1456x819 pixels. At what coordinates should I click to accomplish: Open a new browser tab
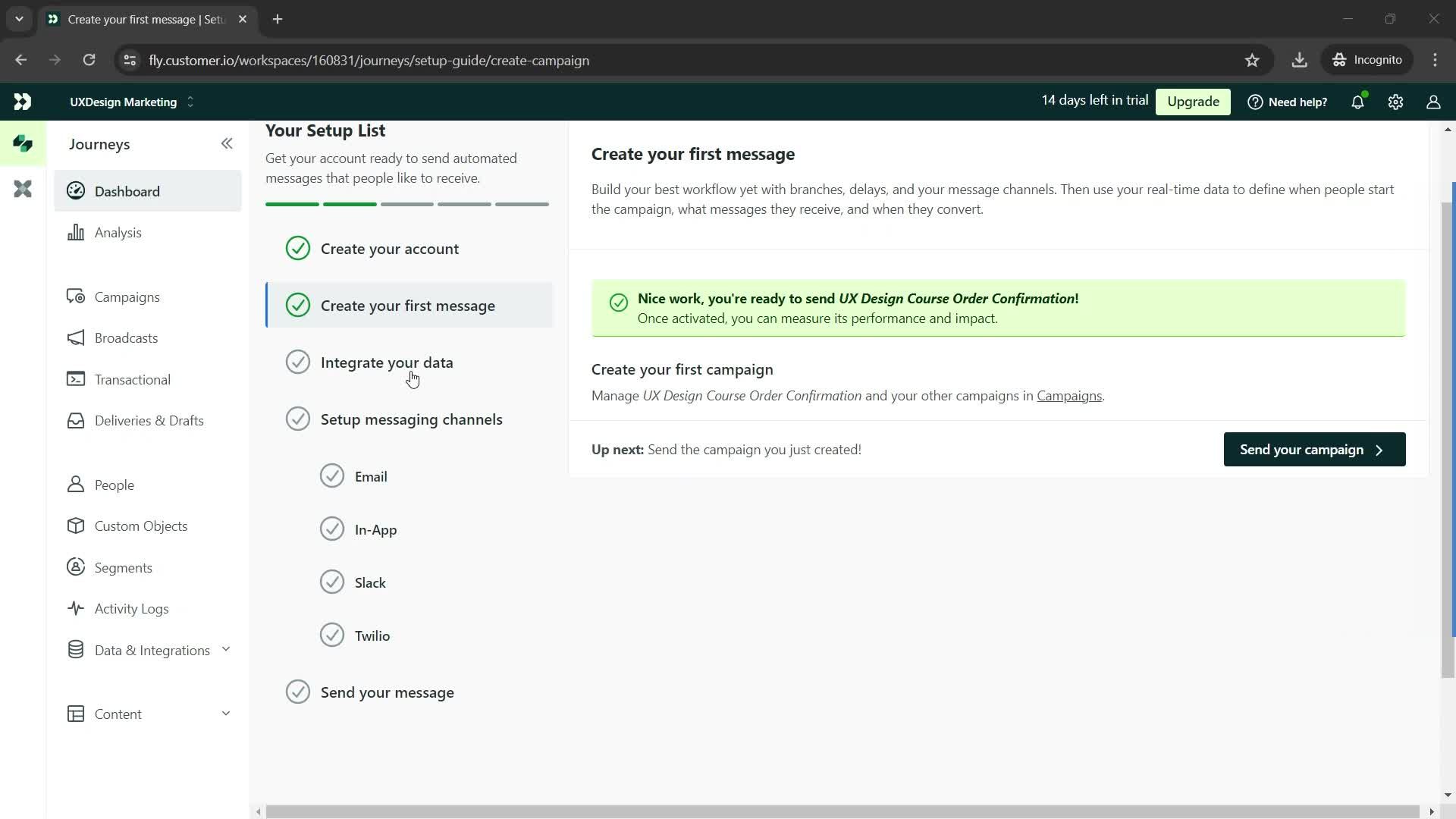[x=278, y=19]
